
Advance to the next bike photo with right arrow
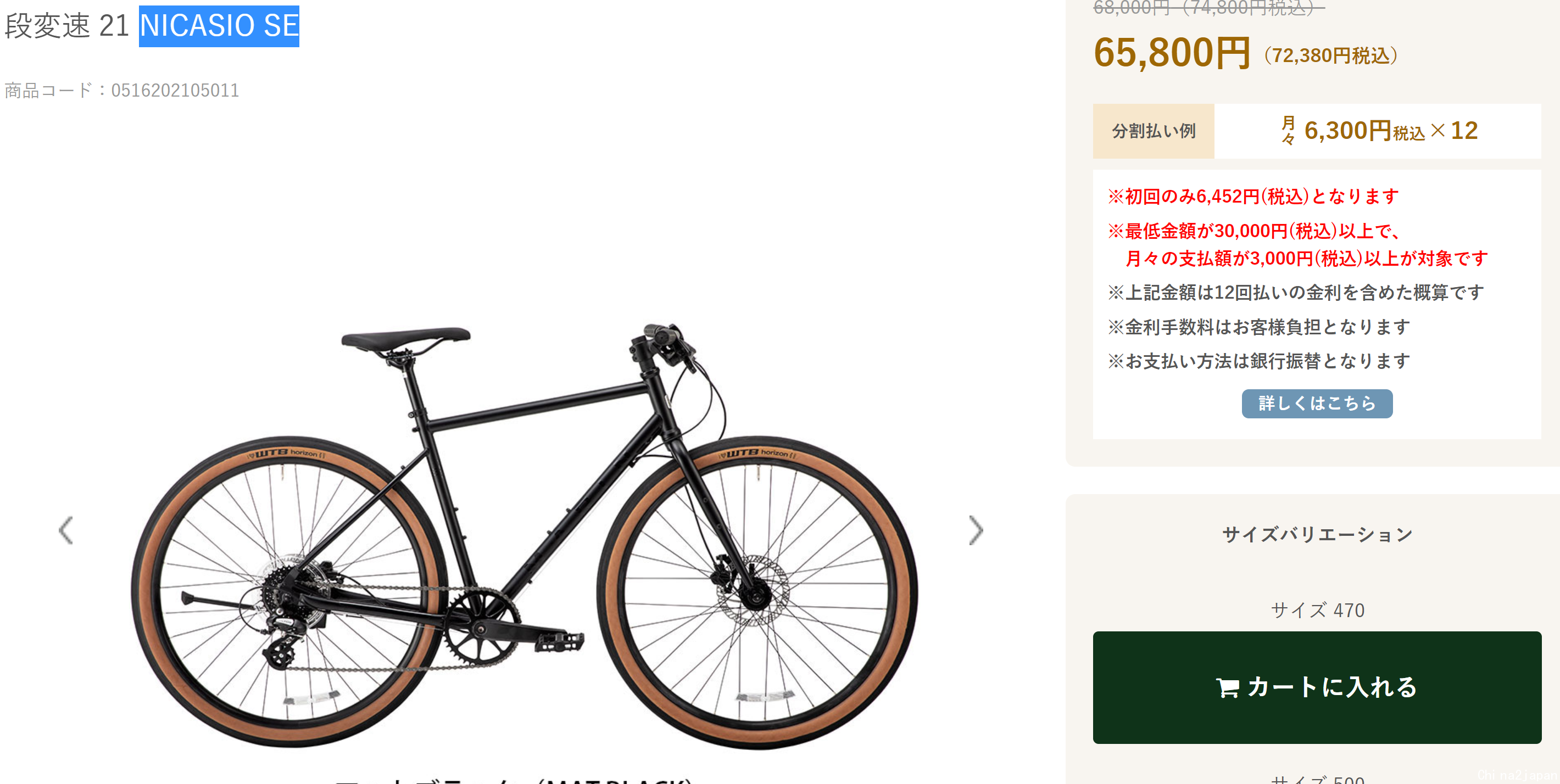pos(976,530)
